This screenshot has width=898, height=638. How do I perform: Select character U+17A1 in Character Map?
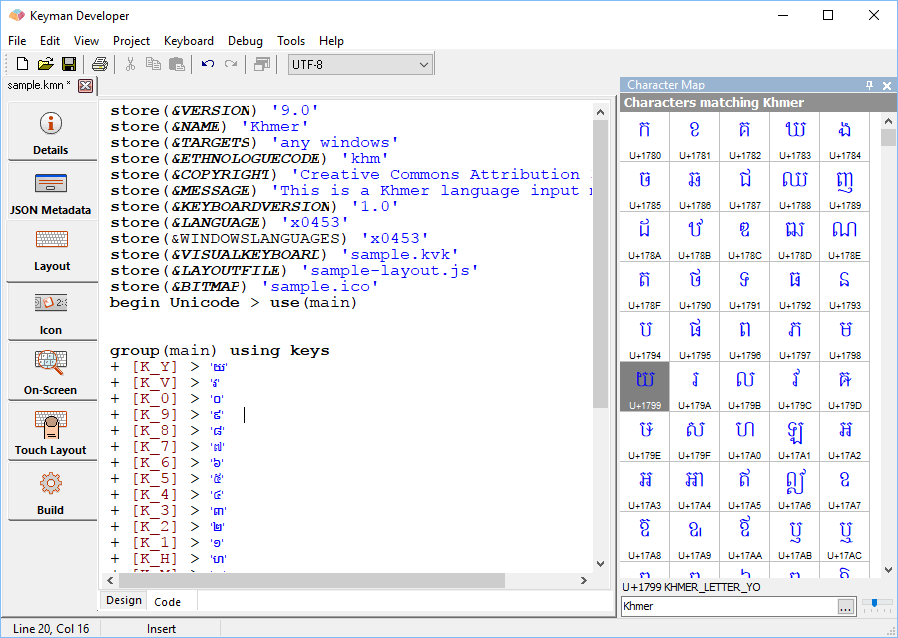[x=795, y=437]
